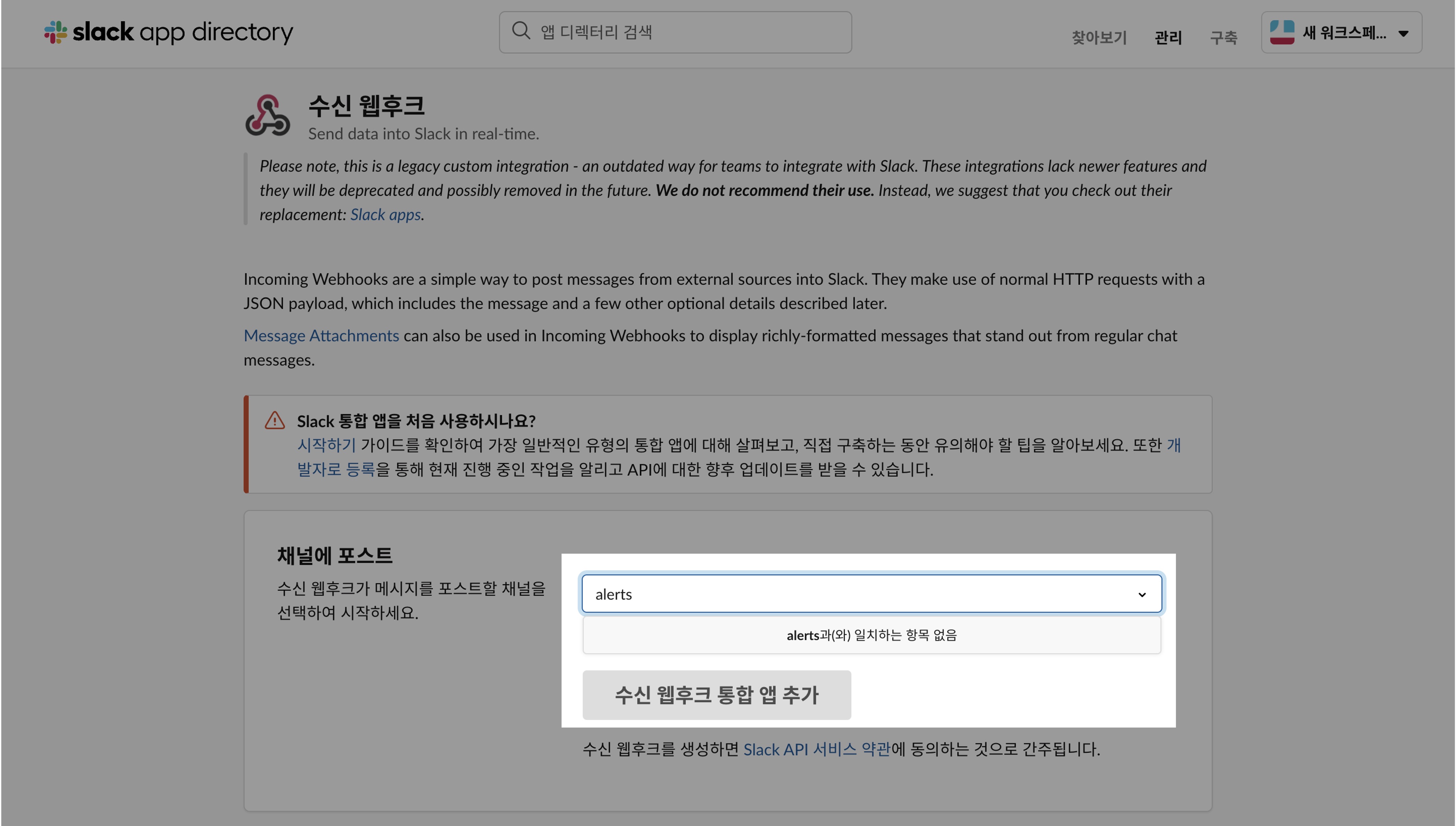
Task: Follow the 시작하기 guide link
Action: click(x=327, y=445)
